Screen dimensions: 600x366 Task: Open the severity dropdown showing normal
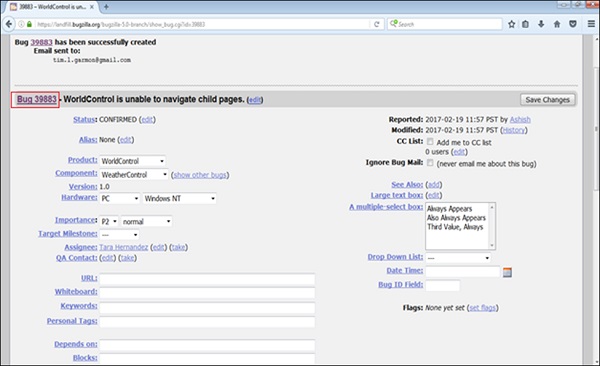[147, 221]
